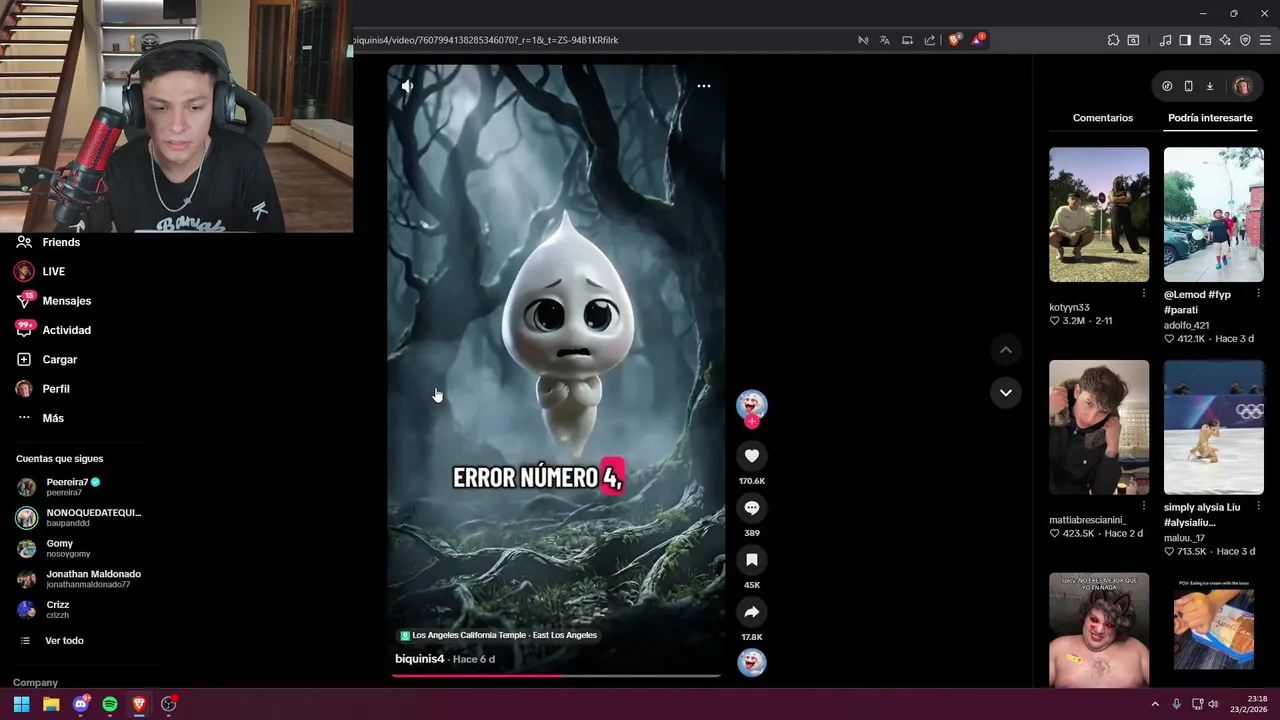Open the TikTok coins icon in top pill
The height and width of the screenshot is (720, 1280).
coord(1167,86)
